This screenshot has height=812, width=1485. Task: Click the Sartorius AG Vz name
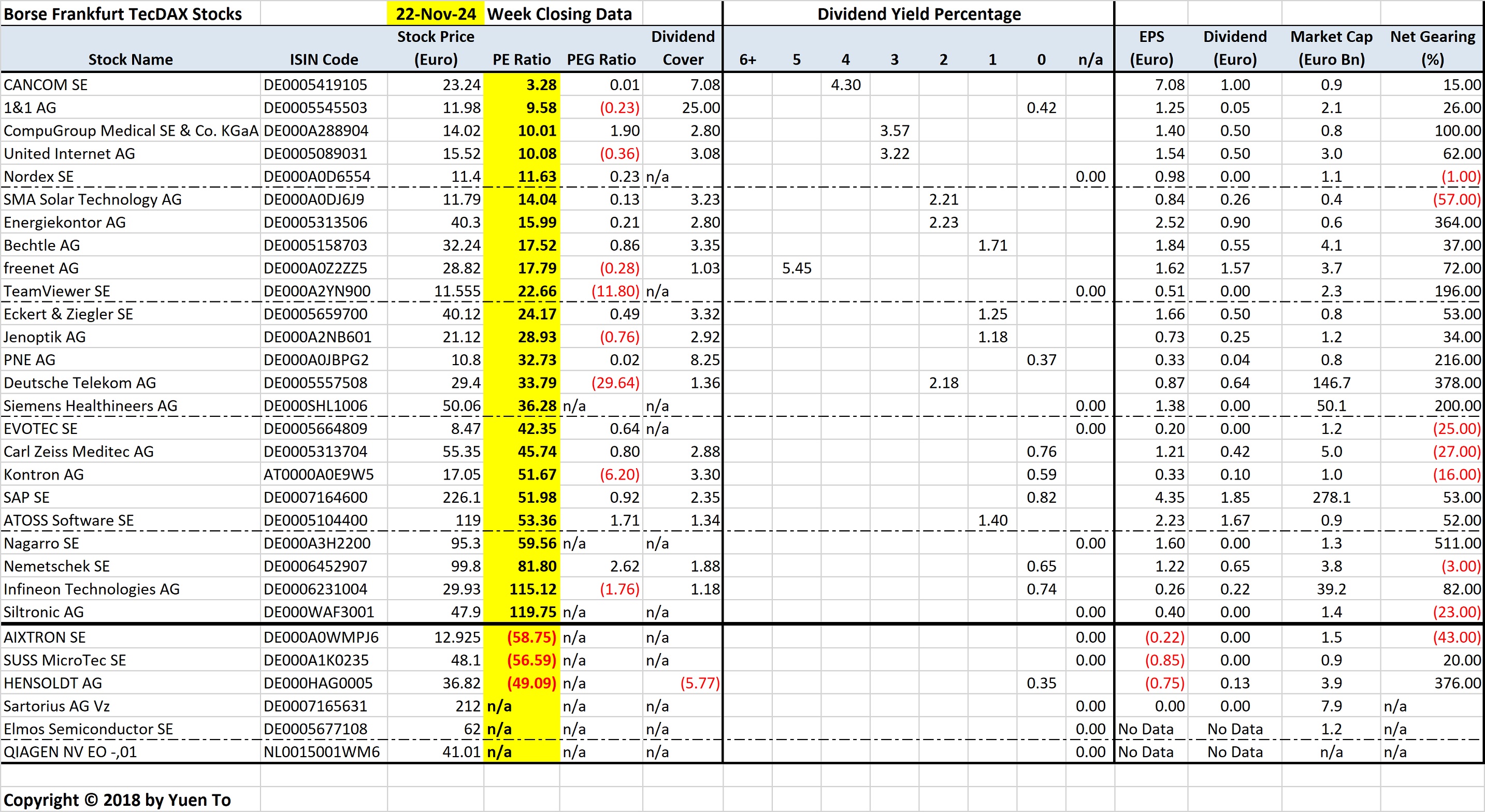pos(56,706)
